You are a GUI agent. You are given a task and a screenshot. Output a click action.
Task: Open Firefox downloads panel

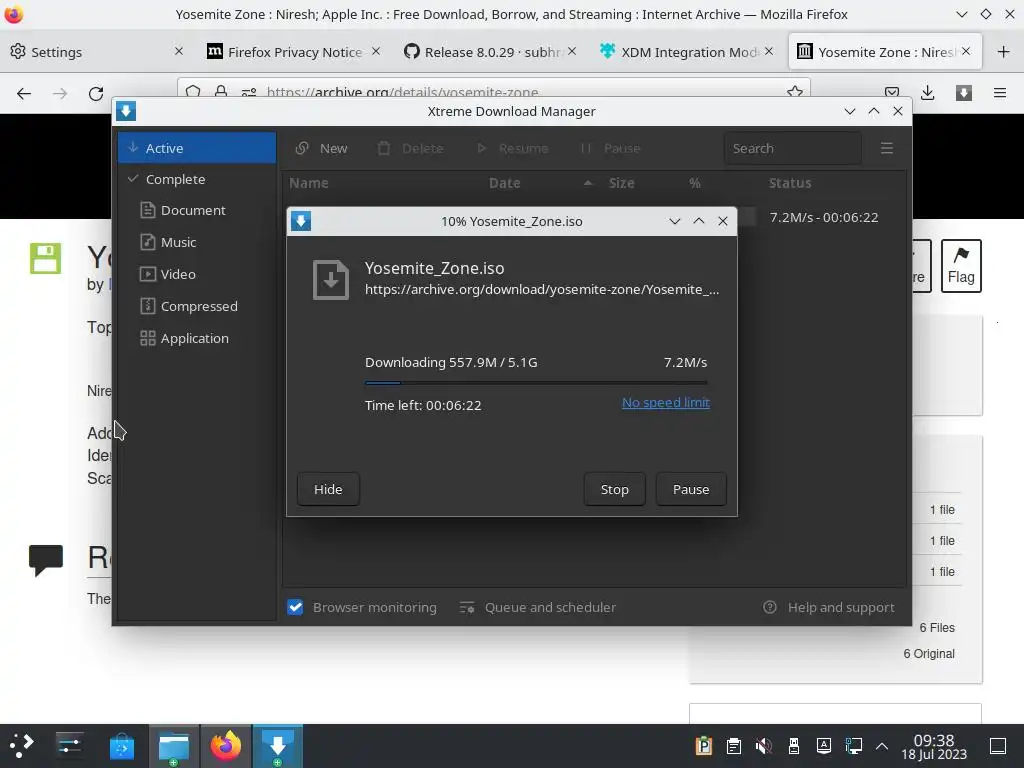[x=927, y=93]
